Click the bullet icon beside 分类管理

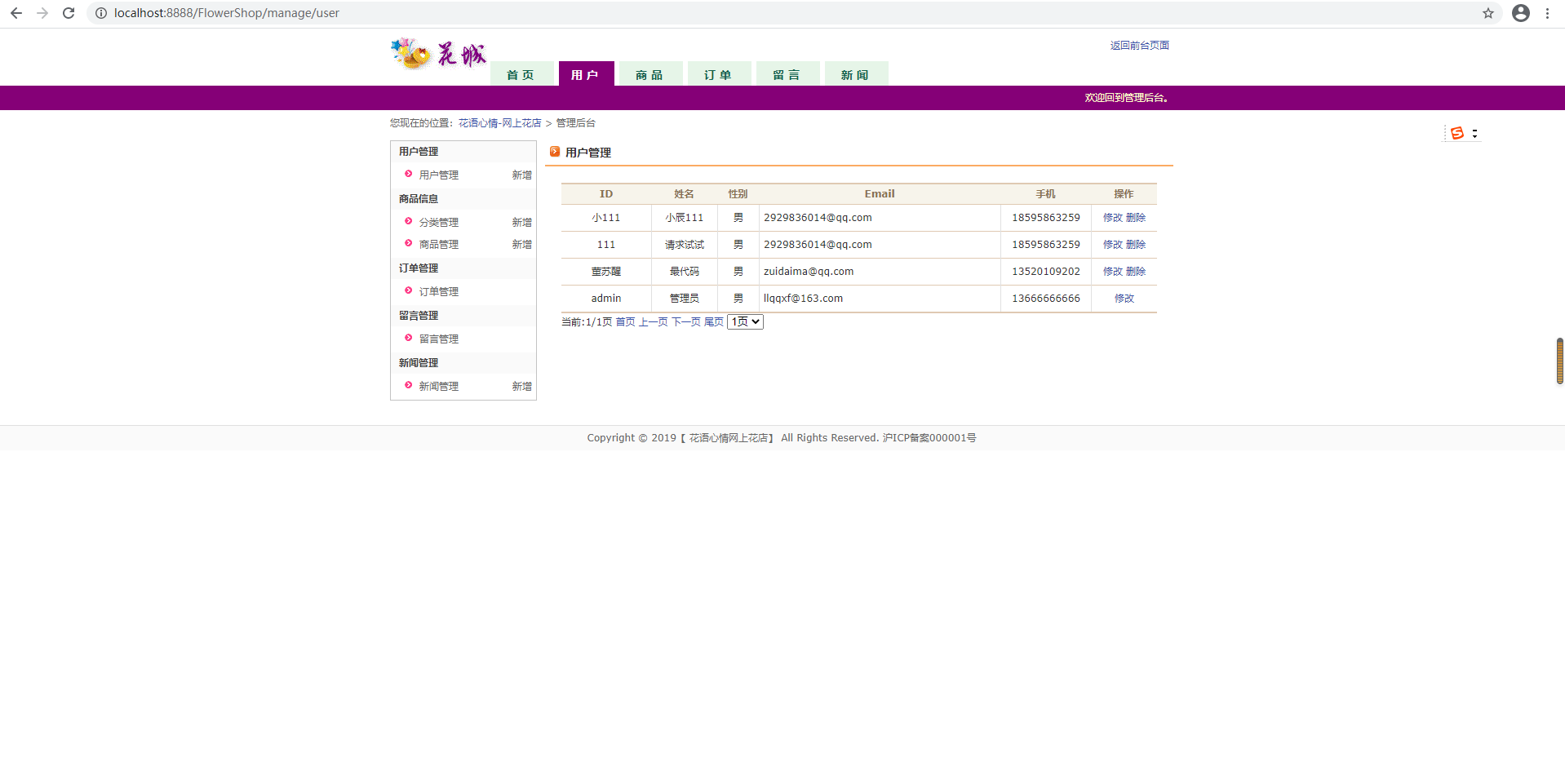click(409, 221)
